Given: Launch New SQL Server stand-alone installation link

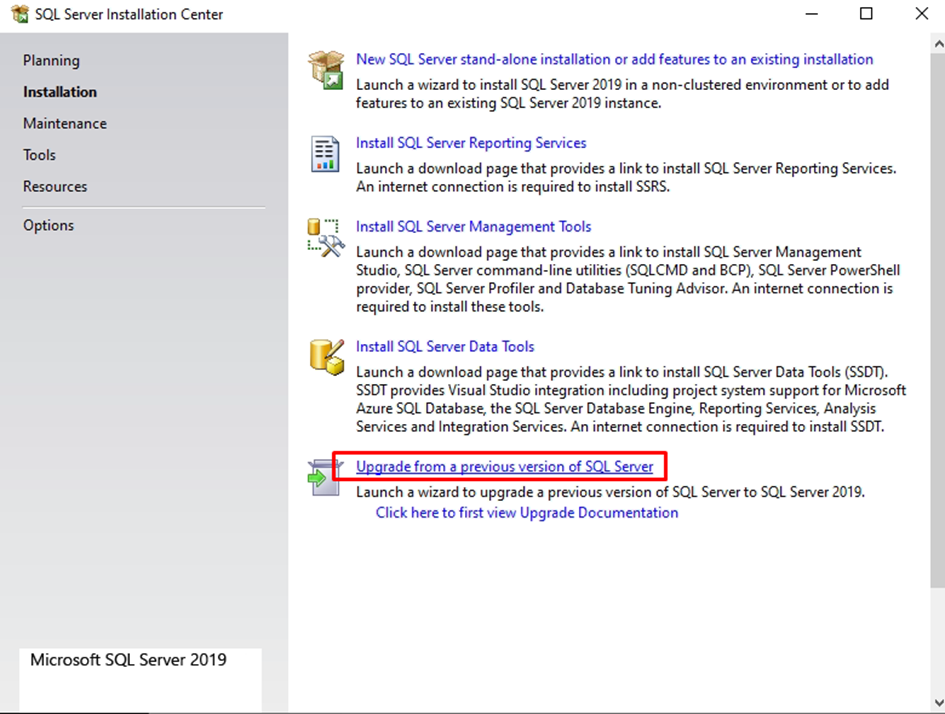Looking at the screenshot, I should pyautogui.click(x=614, y=59).
